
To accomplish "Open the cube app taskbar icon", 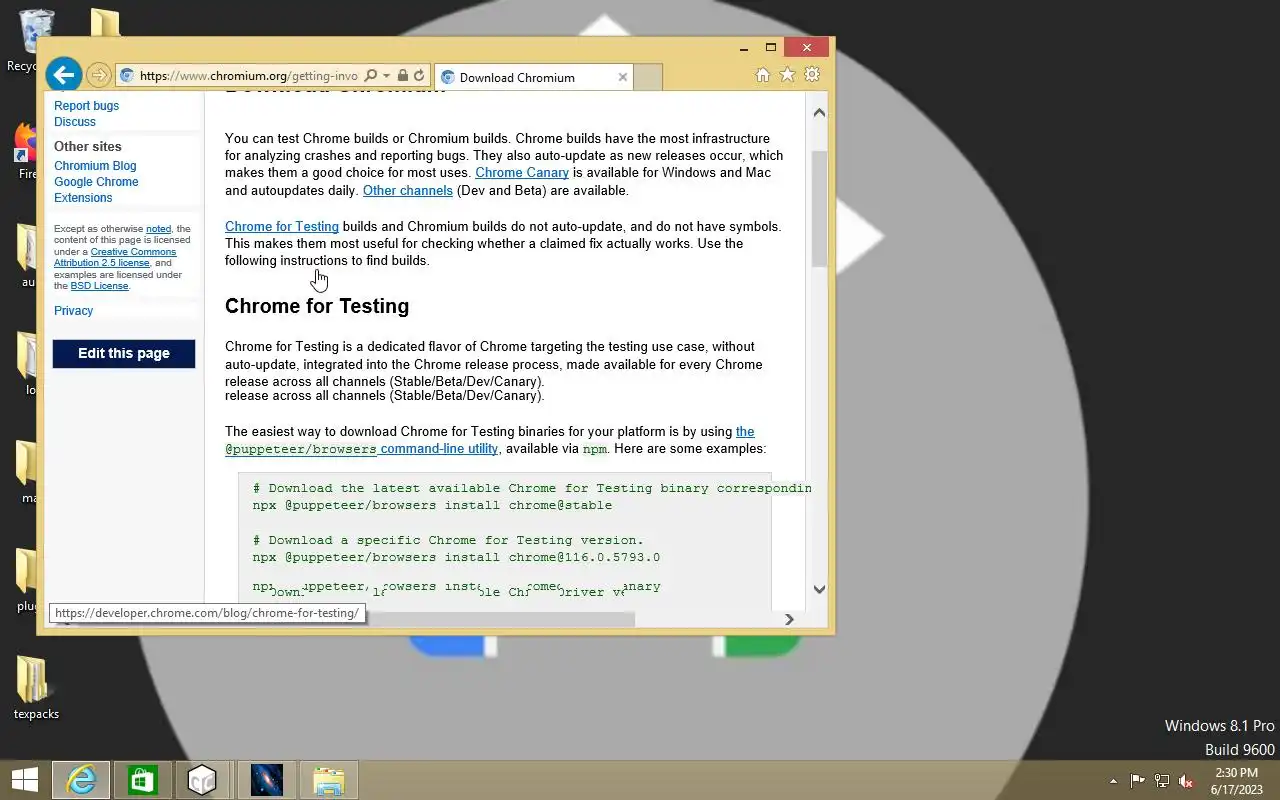I will pyautogui.click(x=203, y=780).
